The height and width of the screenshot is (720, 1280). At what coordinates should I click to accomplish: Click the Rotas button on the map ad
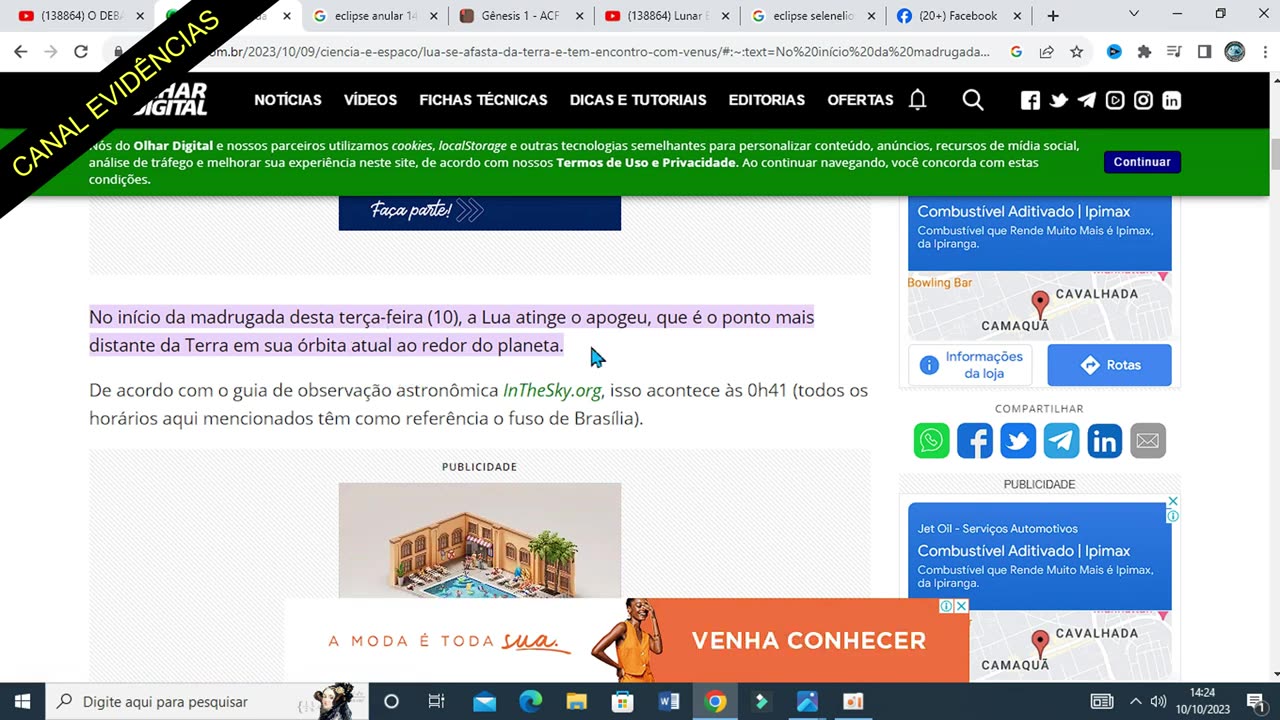[x=1109, y=365]
